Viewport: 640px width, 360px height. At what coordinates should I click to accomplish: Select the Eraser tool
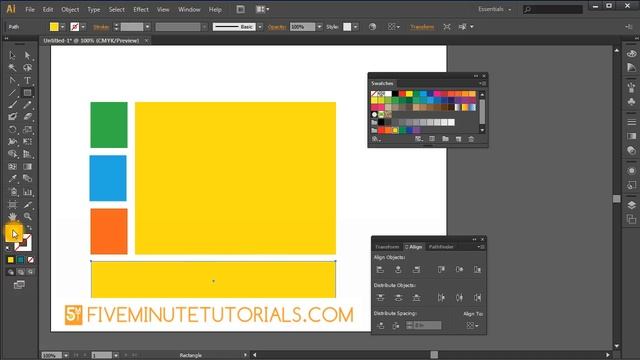click(x=27, y=117)
